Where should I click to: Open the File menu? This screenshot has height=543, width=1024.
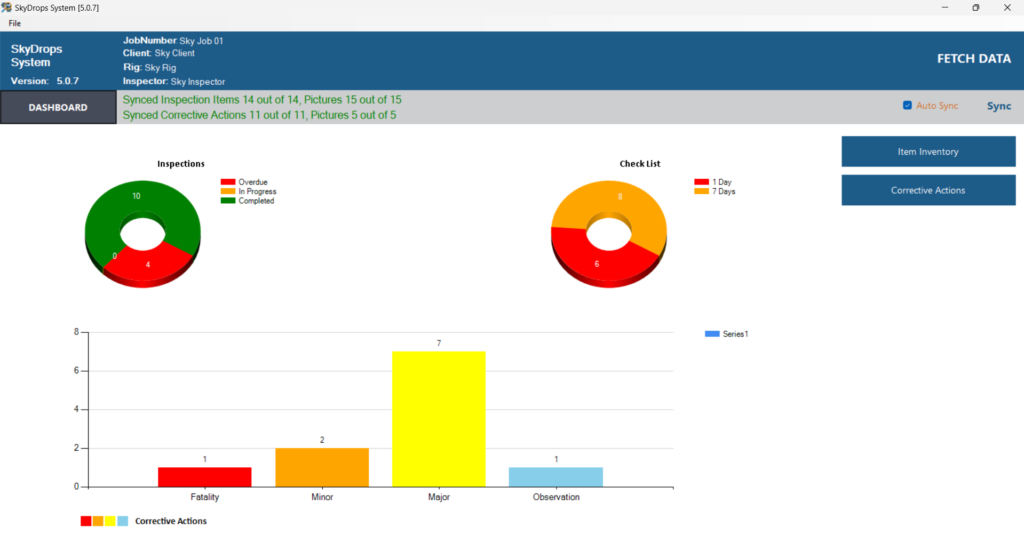[14, 23]
